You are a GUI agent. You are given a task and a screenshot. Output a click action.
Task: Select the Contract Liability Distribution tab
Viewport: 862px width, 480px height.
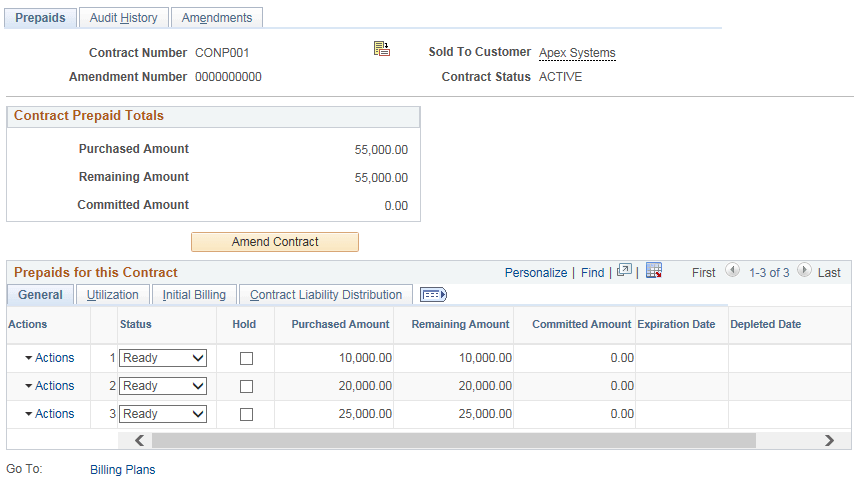[326, 295]
